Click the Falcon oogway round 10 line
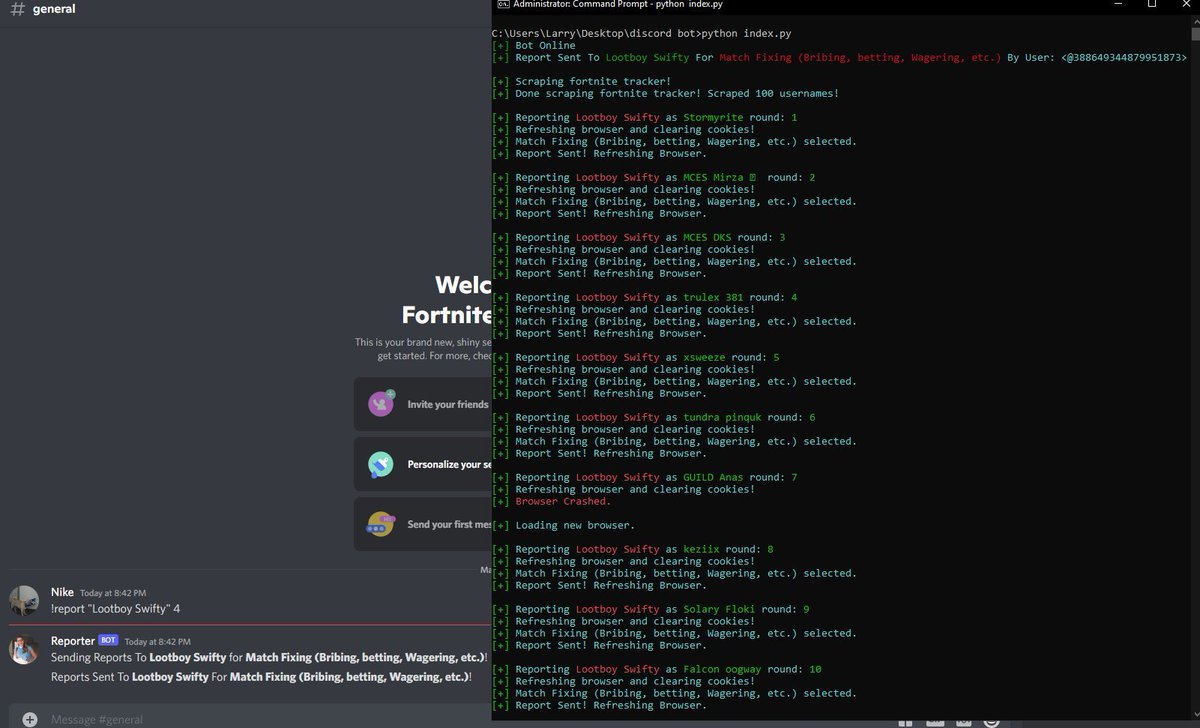 tap(657, 670)
